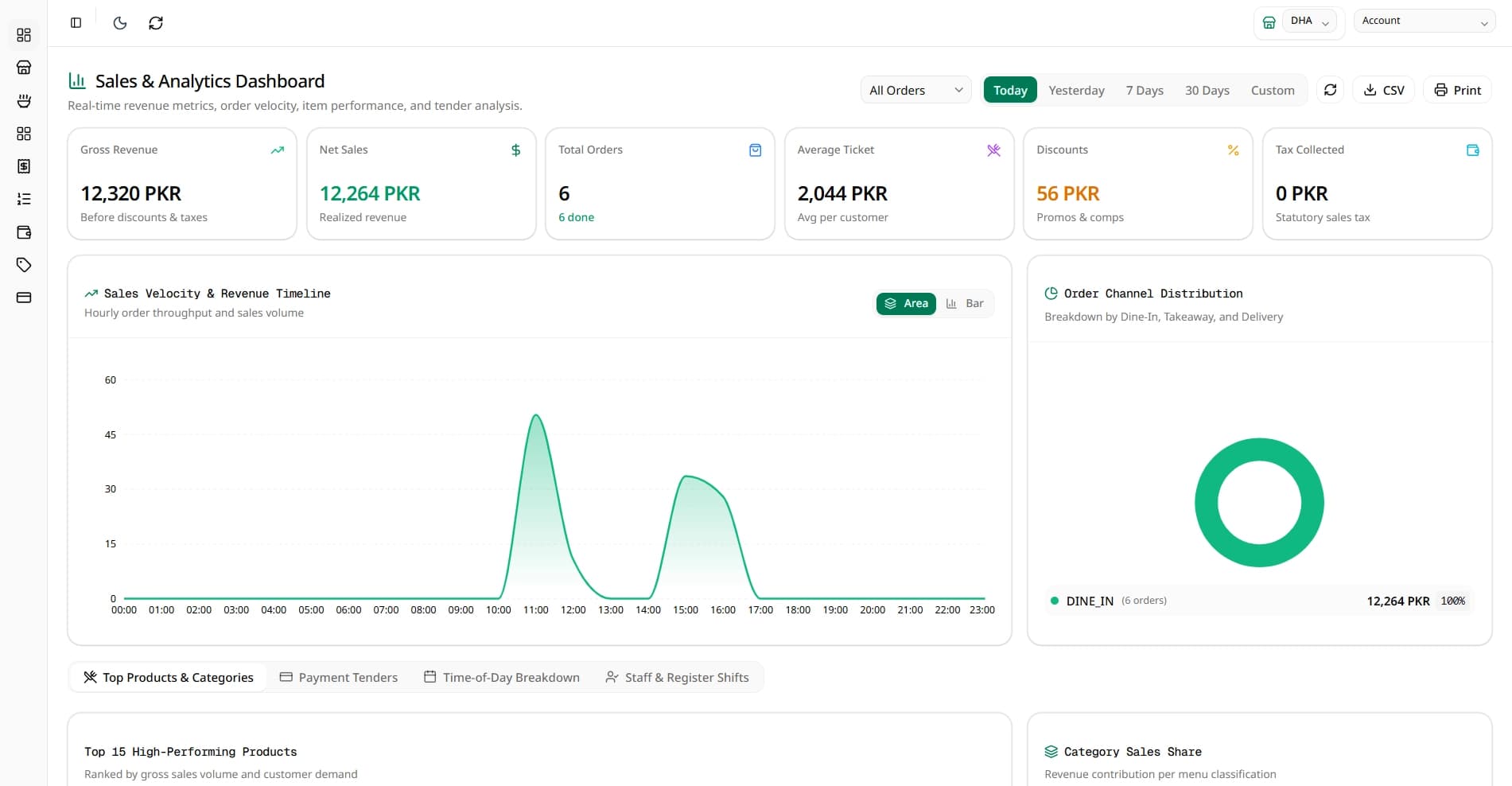
Task: Click the Gross Revenue trend icon
Action: [x=277, y=150]
